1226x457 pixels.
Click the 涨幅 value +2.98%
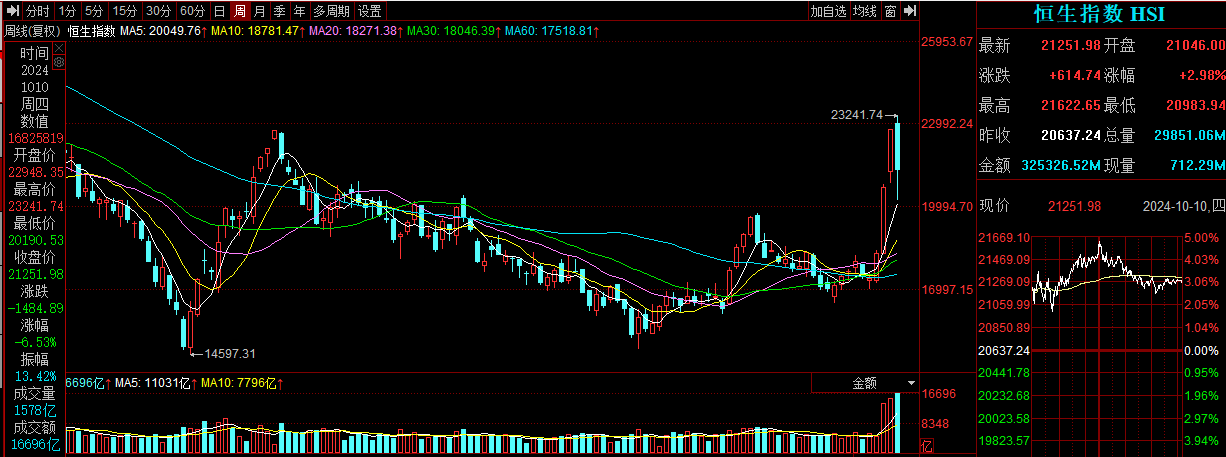(1201, 75)
